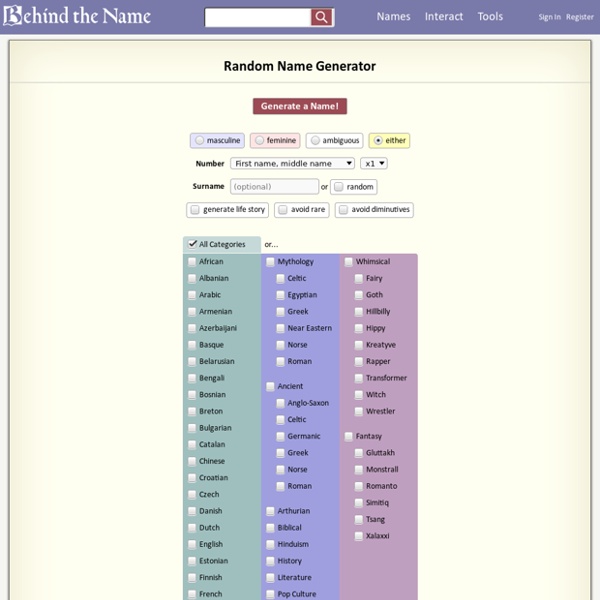Toggle the All Categories checkbox
The height and width of the screenshot is (600, 600).
pos(192,244)
